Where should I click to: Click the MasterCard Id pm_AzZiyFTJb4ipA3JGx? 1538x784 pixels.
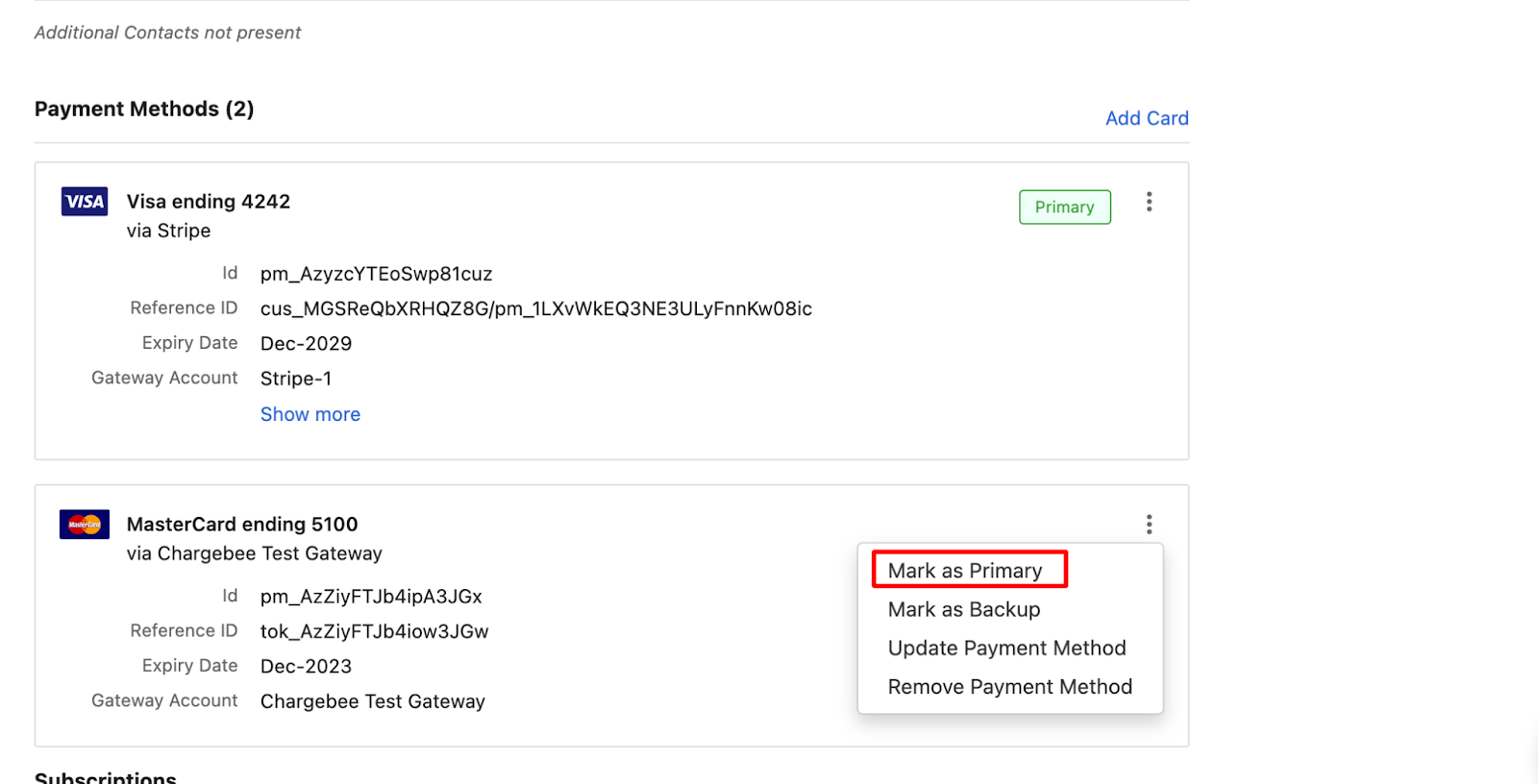371,597
